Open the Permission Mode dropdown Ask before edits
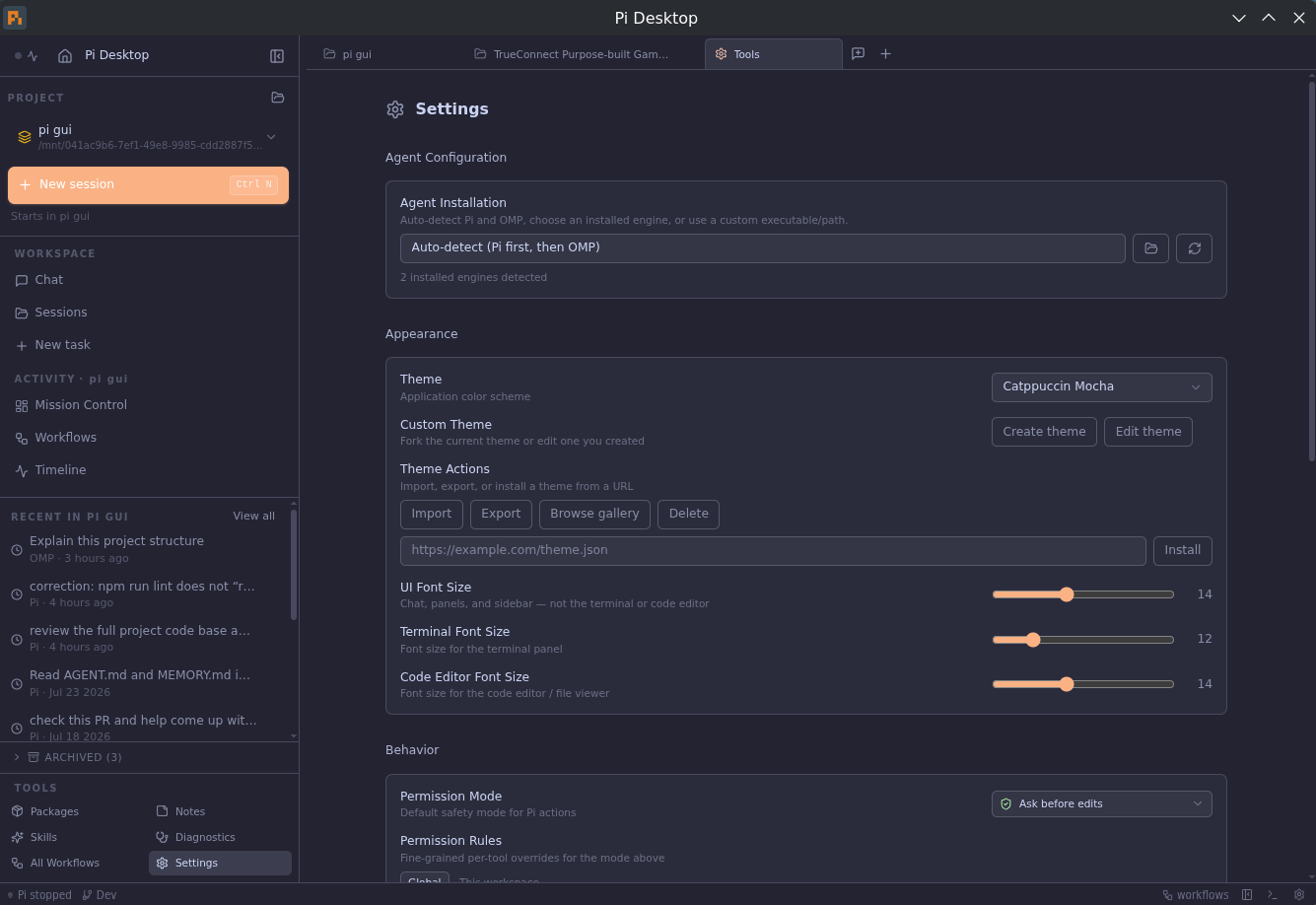This screenshot has height=905, width=1316. (1101, 803)
